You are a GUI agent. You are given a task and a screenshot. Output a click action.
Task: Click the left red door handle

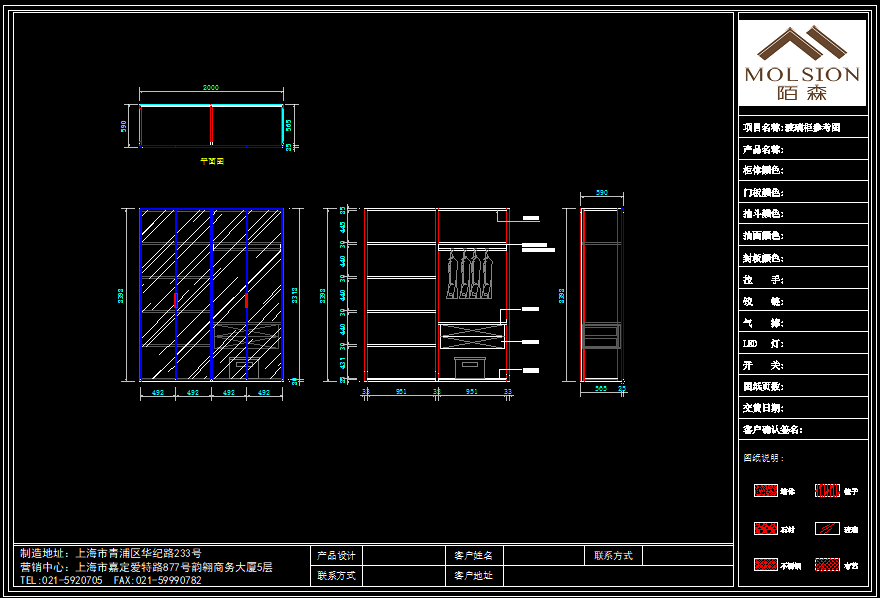[176, 299]
